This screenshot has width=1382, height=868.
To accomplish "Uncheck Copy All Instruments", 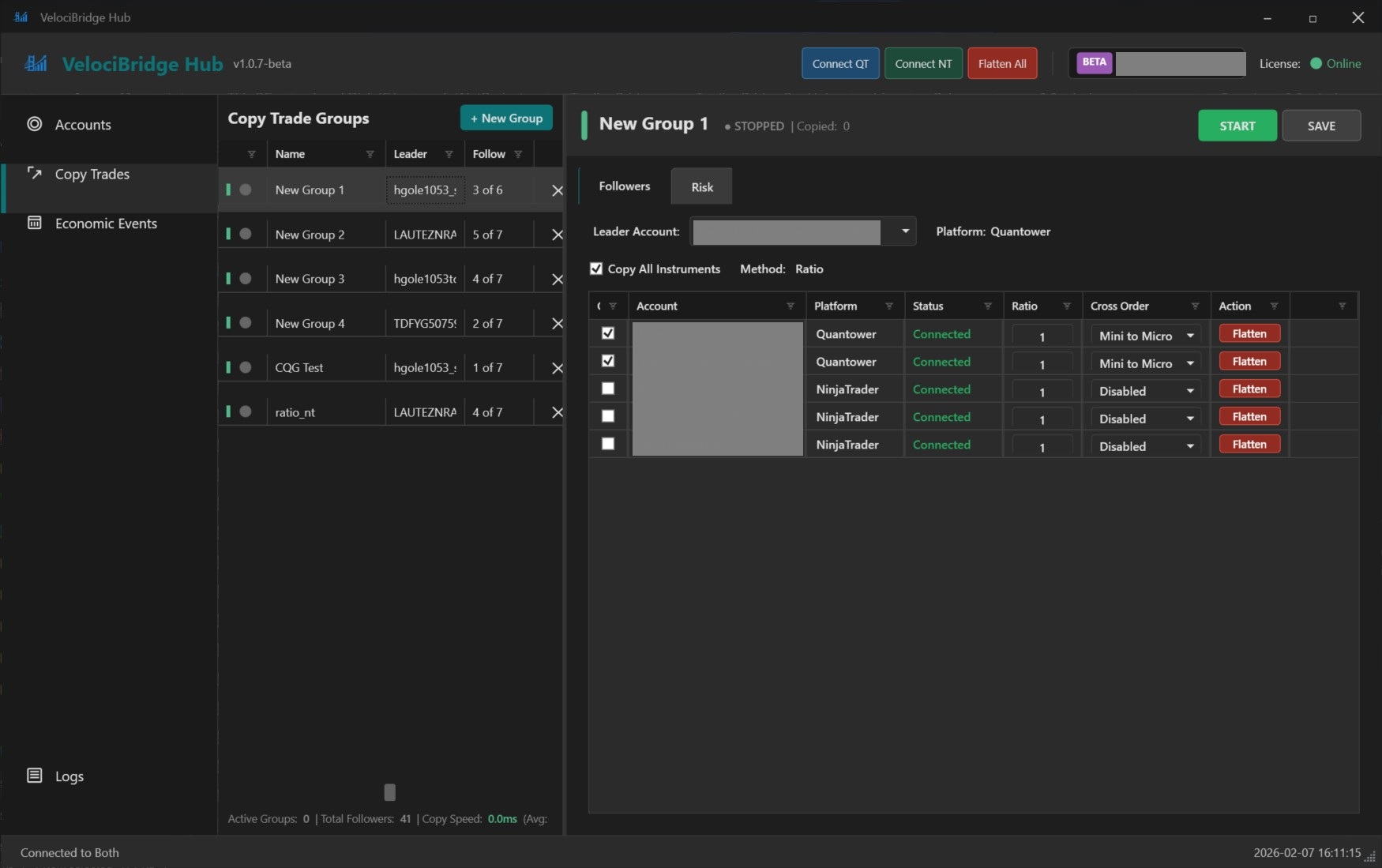I will click(x=596, y=269).
